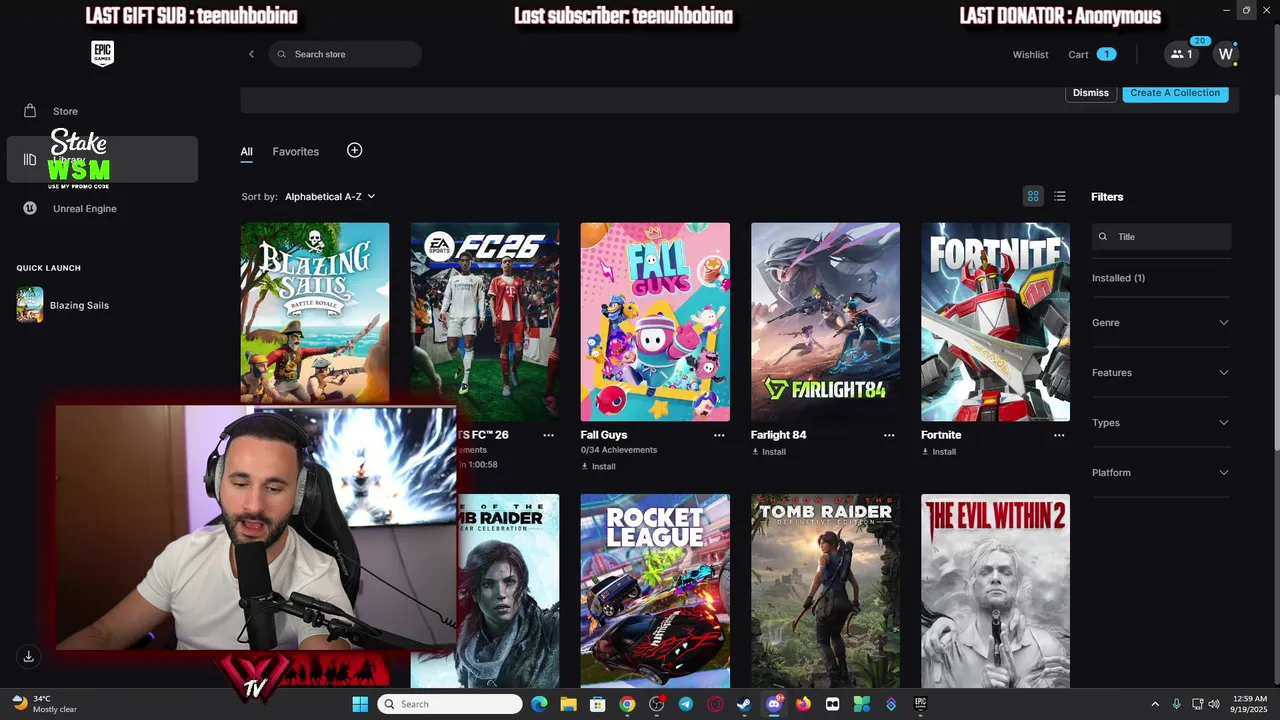Click 0/34 Achievements under Fall Guys
The height and width of the screenshot is (720, 1280).
[619, 450]
